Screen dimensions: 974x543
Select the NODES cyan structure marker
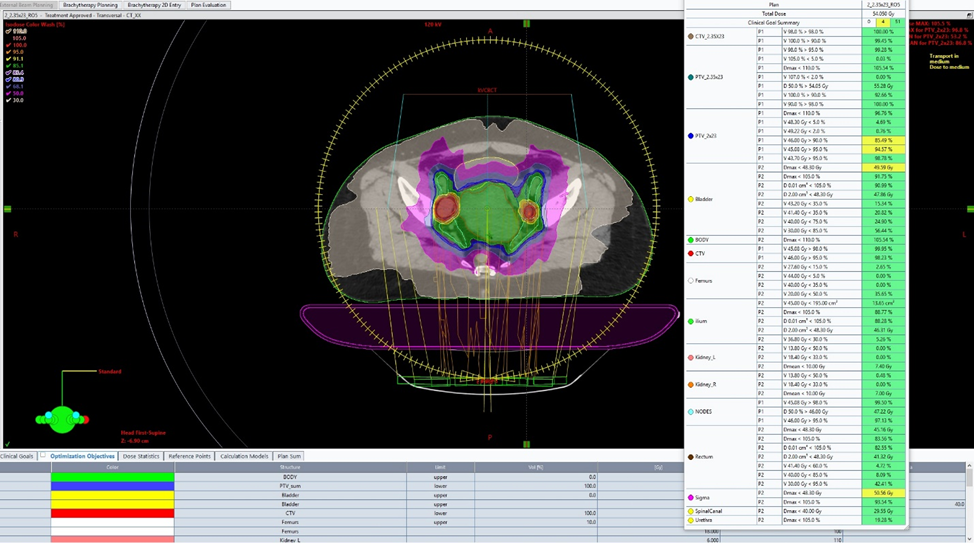(x=689, y=411)
